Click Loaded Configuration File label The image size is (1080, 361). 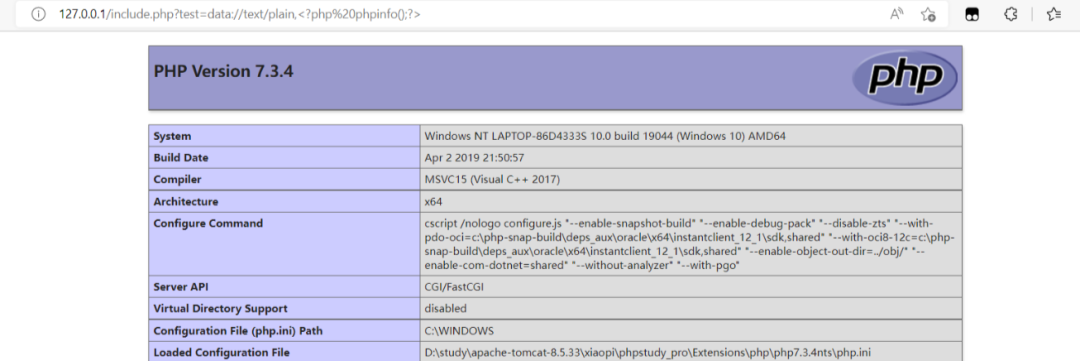221,353
